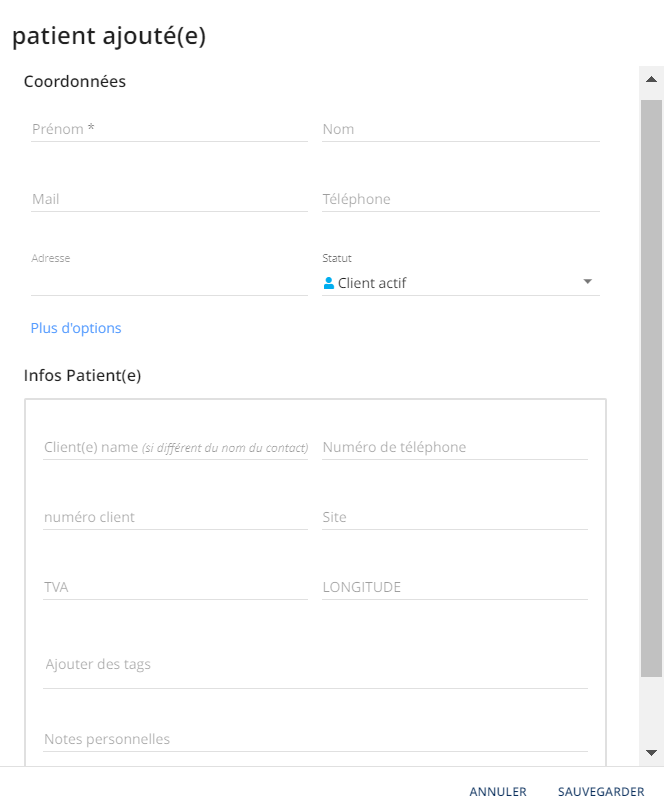Expand Plus d'options link
Screen dimensions: 664x811
[76, 328]
